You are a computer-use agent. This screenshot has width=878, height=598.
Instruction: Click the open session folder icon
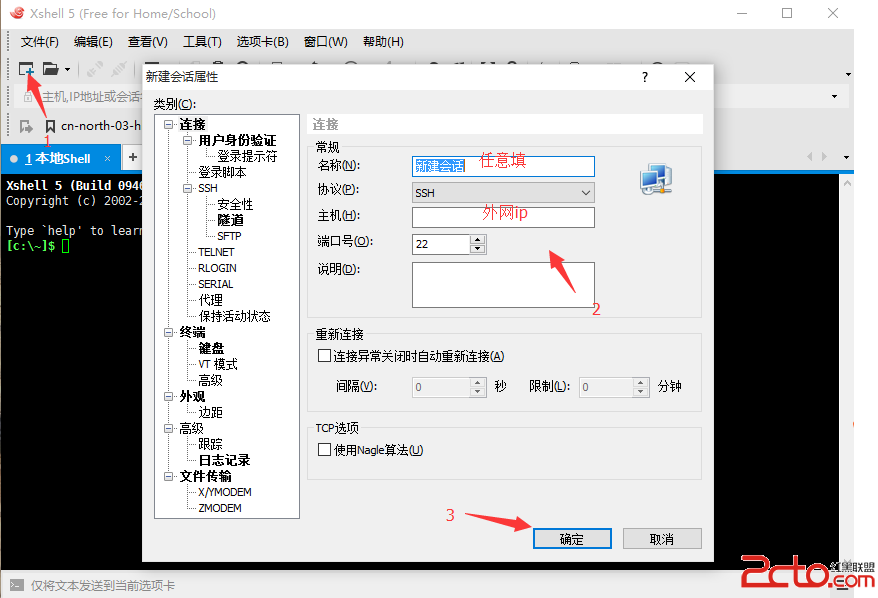click(x=50, y=69)
